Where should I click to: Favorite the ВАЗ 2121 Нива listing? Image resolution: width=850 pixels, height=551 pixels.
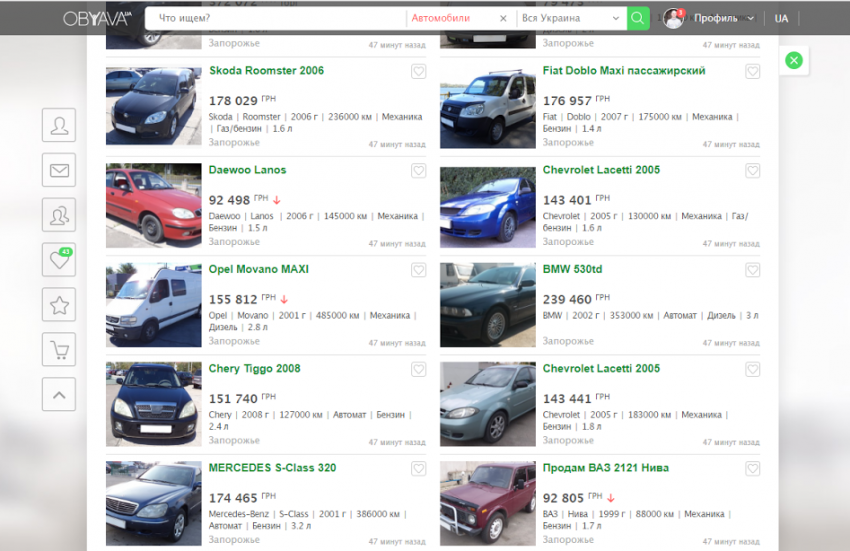[x=752, y=469]
